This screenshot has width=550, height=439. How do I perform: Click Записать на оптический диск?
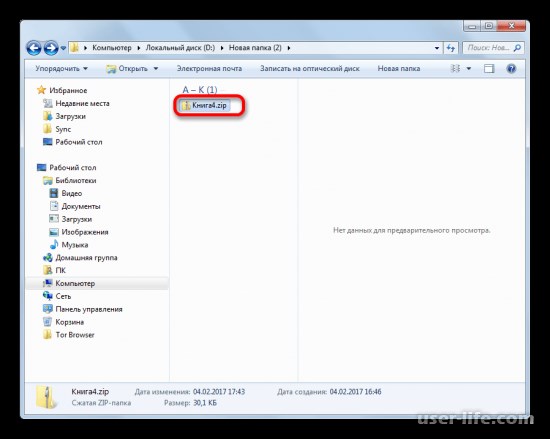(x=310, y=69)
